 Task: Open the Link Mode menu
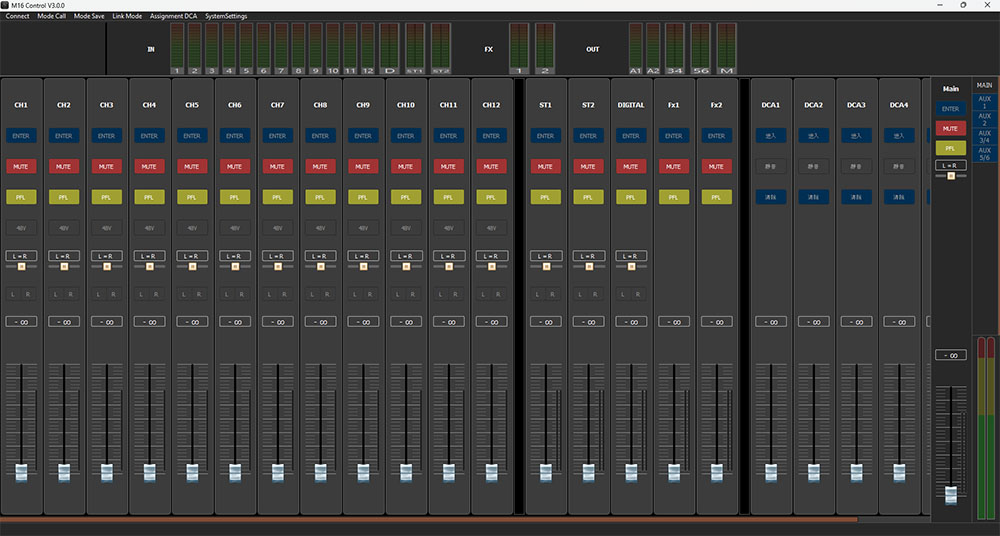pyautogui.click(x=127, y=16)
